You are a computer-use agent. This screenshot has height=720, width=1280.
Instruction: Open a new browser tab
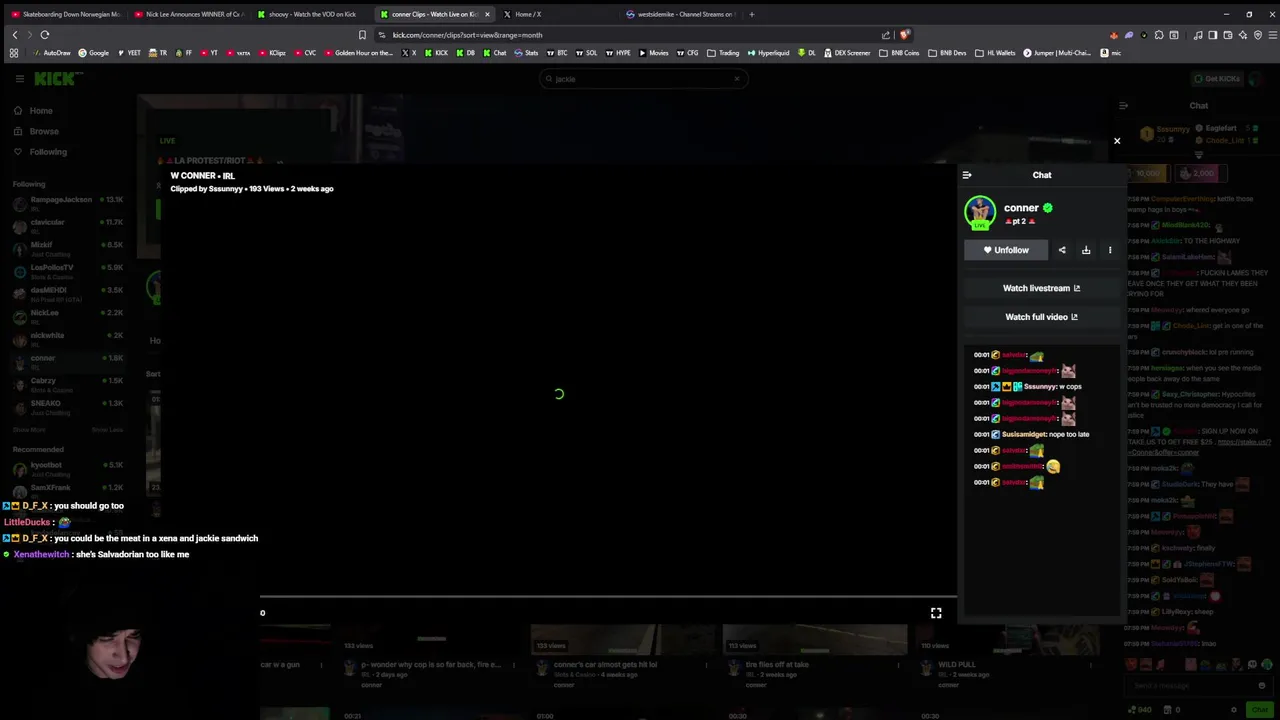751,14
